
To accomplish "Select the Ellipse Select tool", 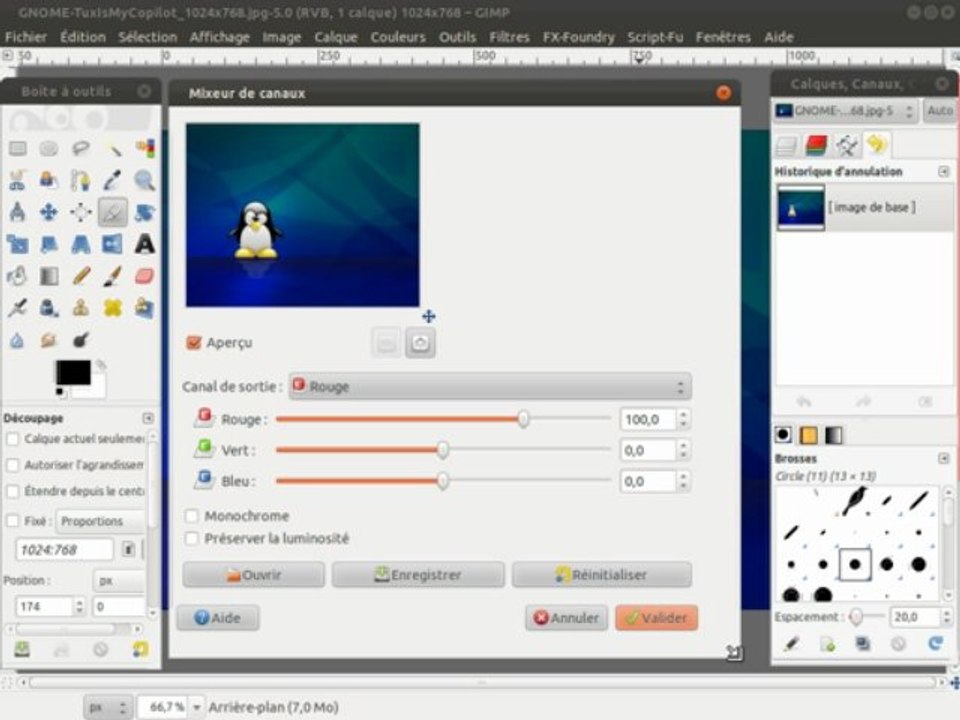I will click(49, 148).
